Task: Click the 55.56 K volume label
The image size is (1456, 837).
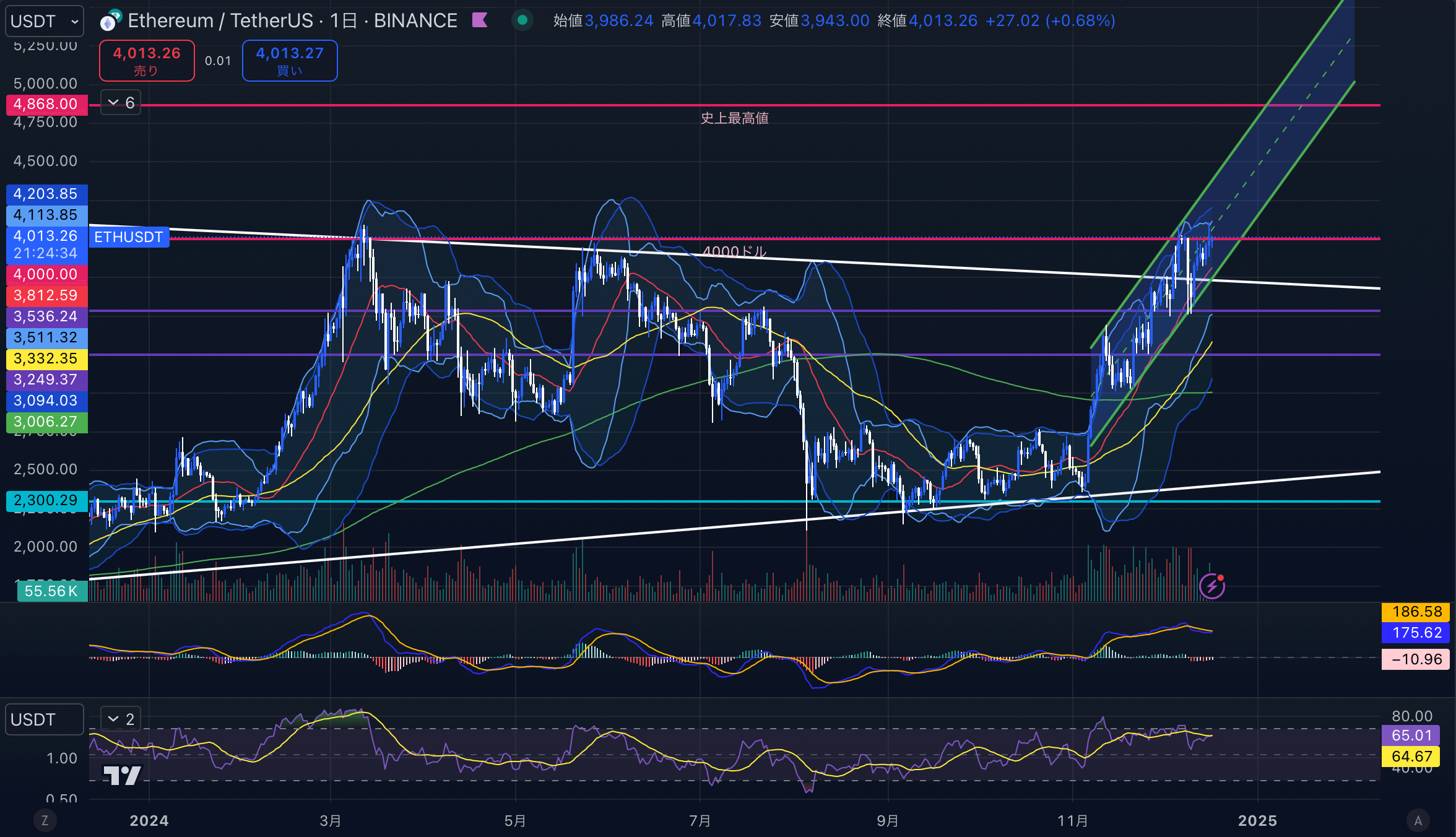Action: coord(52,591)
